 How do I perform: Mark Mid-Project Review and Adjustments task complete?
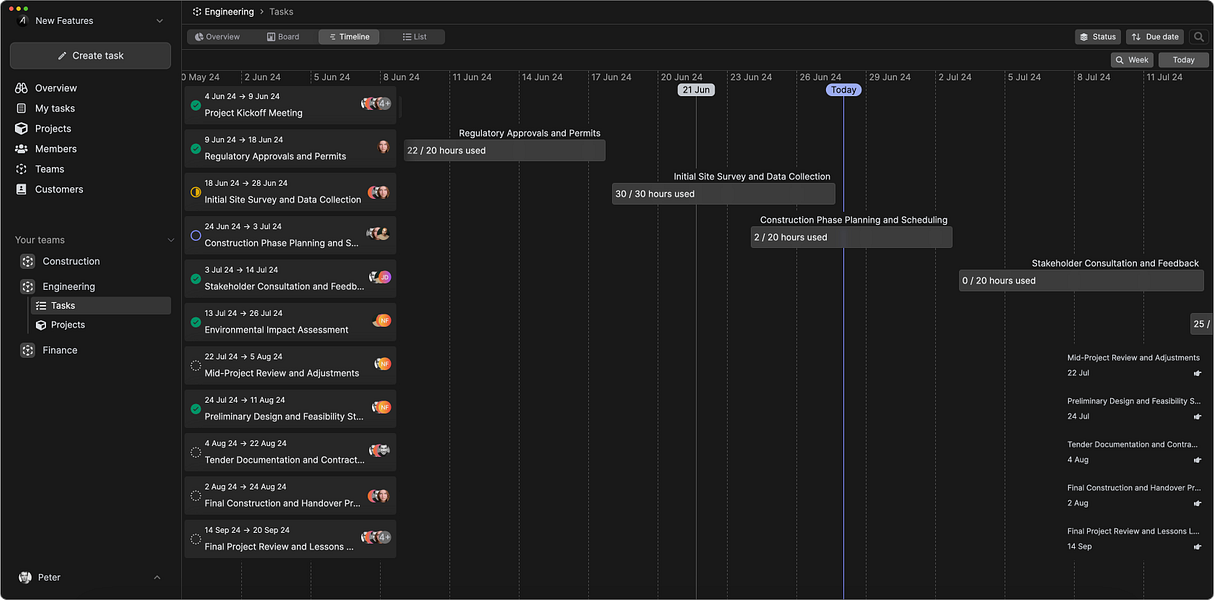(x=196, y=366)
